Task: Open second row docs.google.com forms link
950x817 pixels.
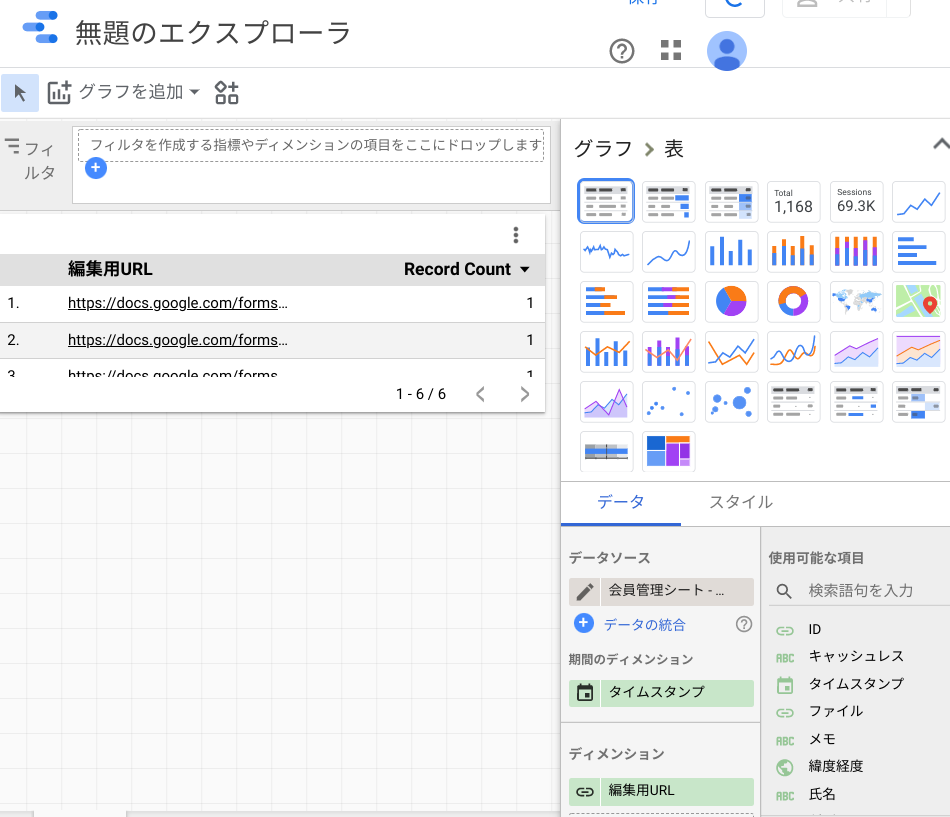Action: pyautogui.click(x=178, y=340)
